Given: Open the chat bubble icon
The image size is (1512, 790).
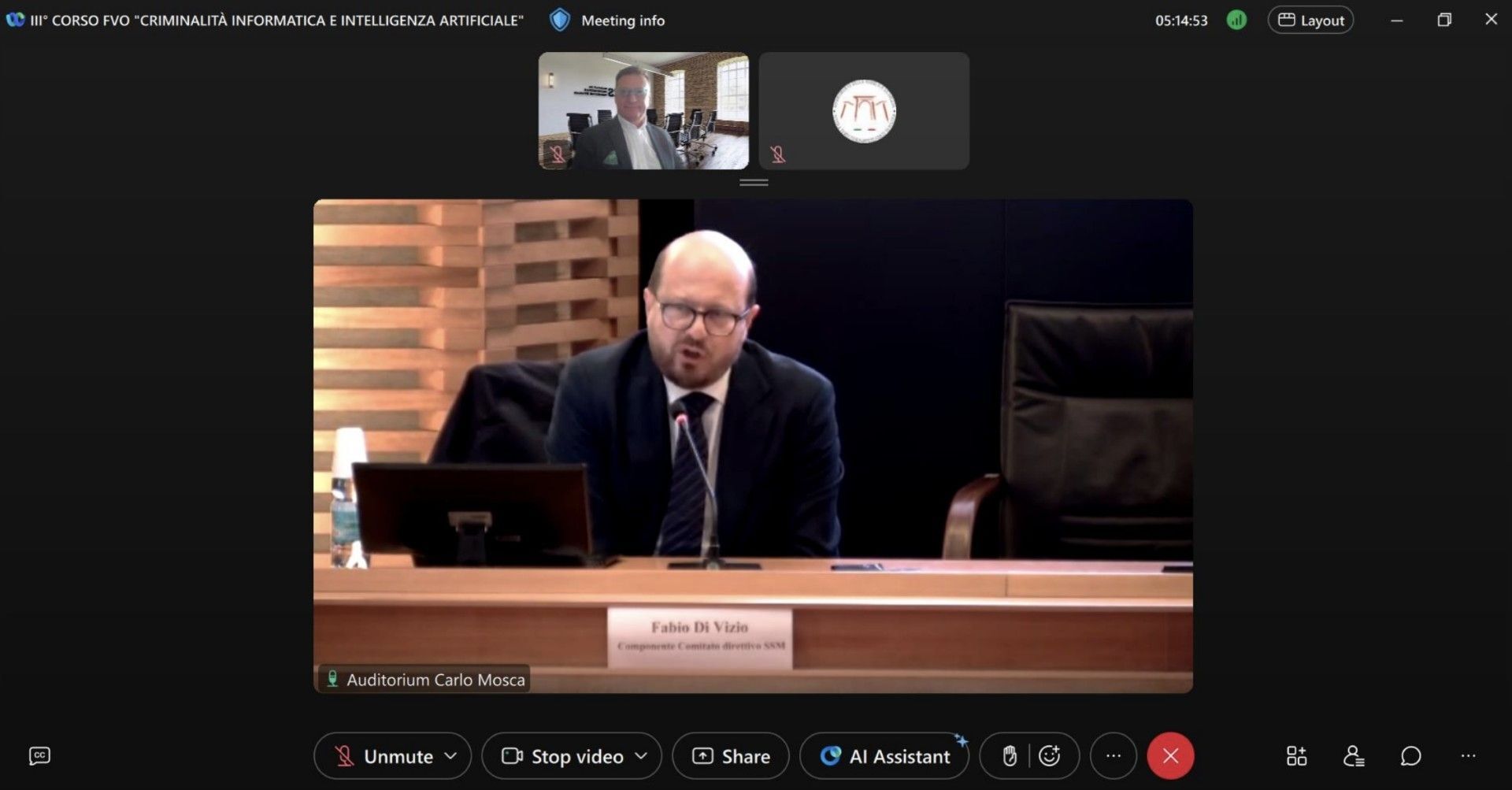Looking at the screenshot, I should click(1410, 756).
